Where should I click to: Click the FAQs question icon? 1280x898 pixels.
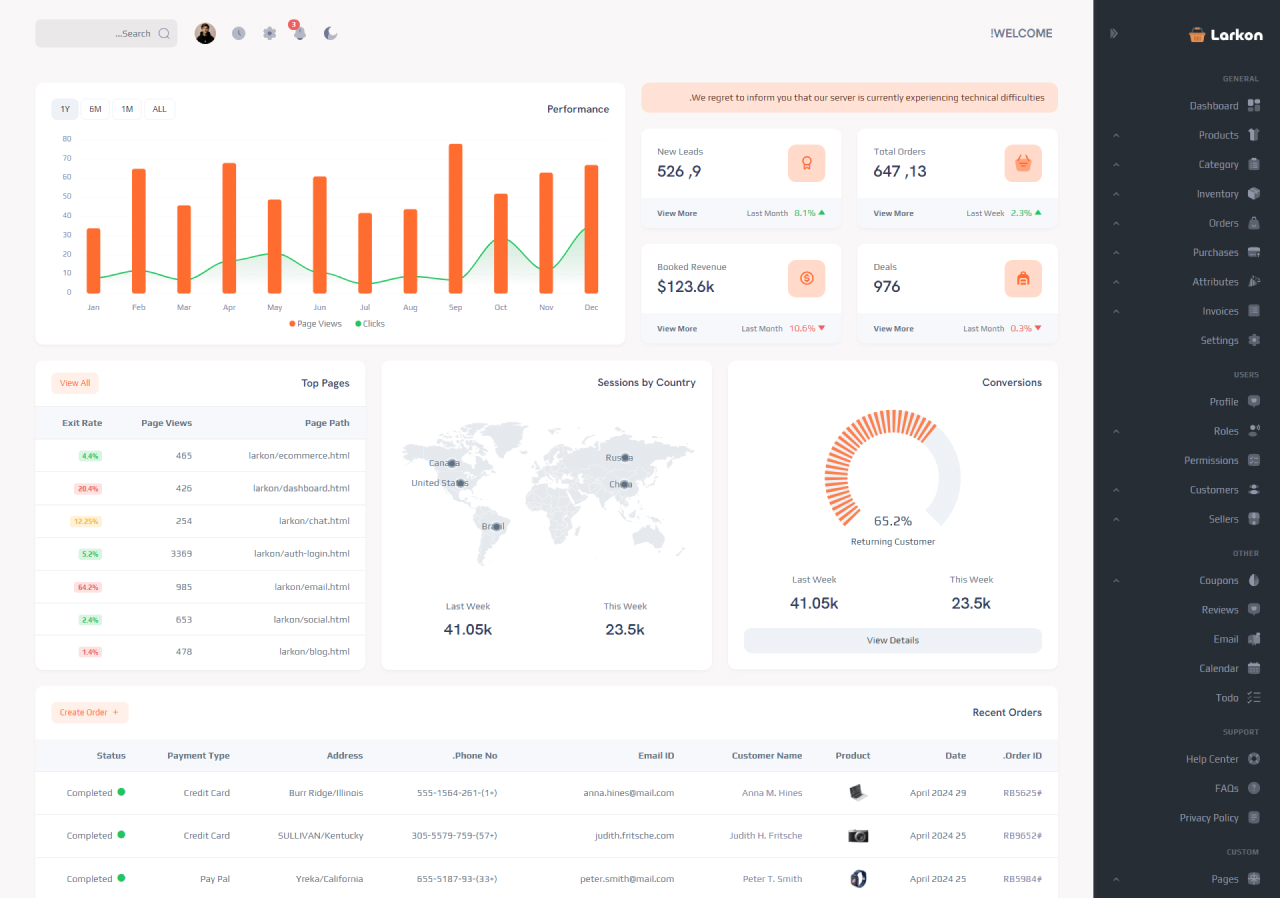click(1254, 788)
